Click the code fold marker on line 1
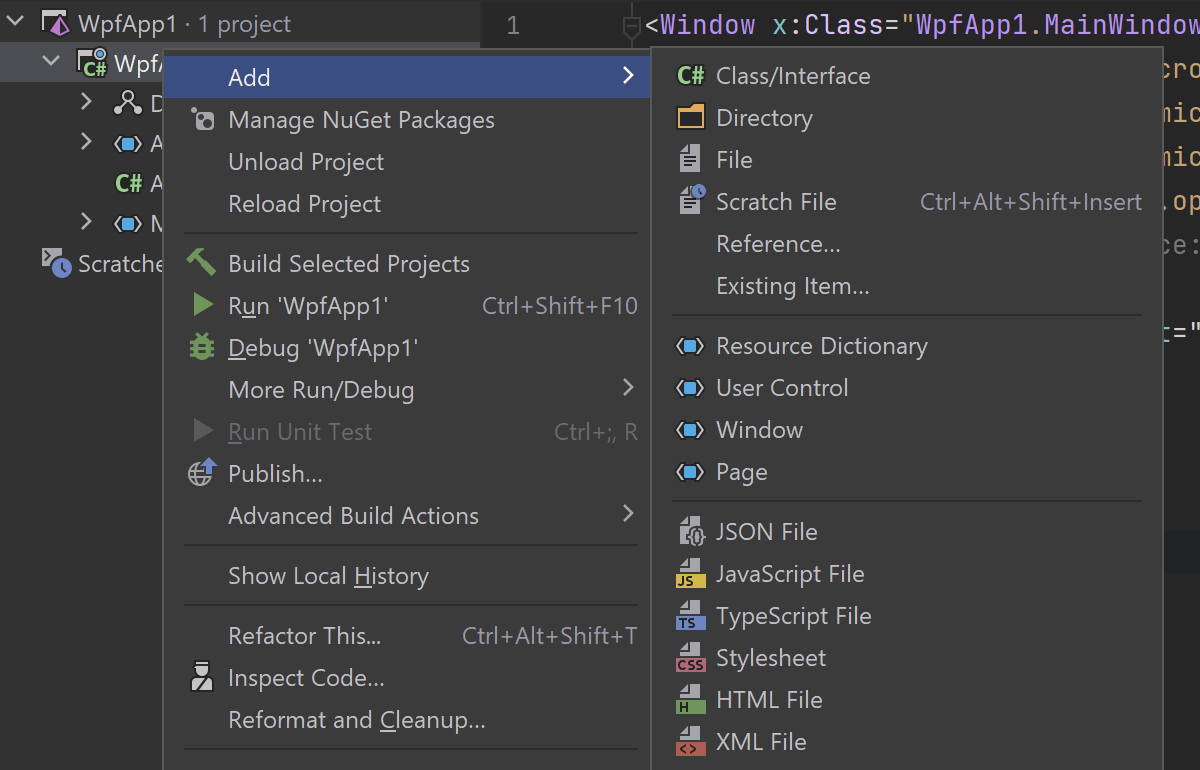Image resolution: width=1200 pixels, height=770 pixels. [x=631, y=26]
